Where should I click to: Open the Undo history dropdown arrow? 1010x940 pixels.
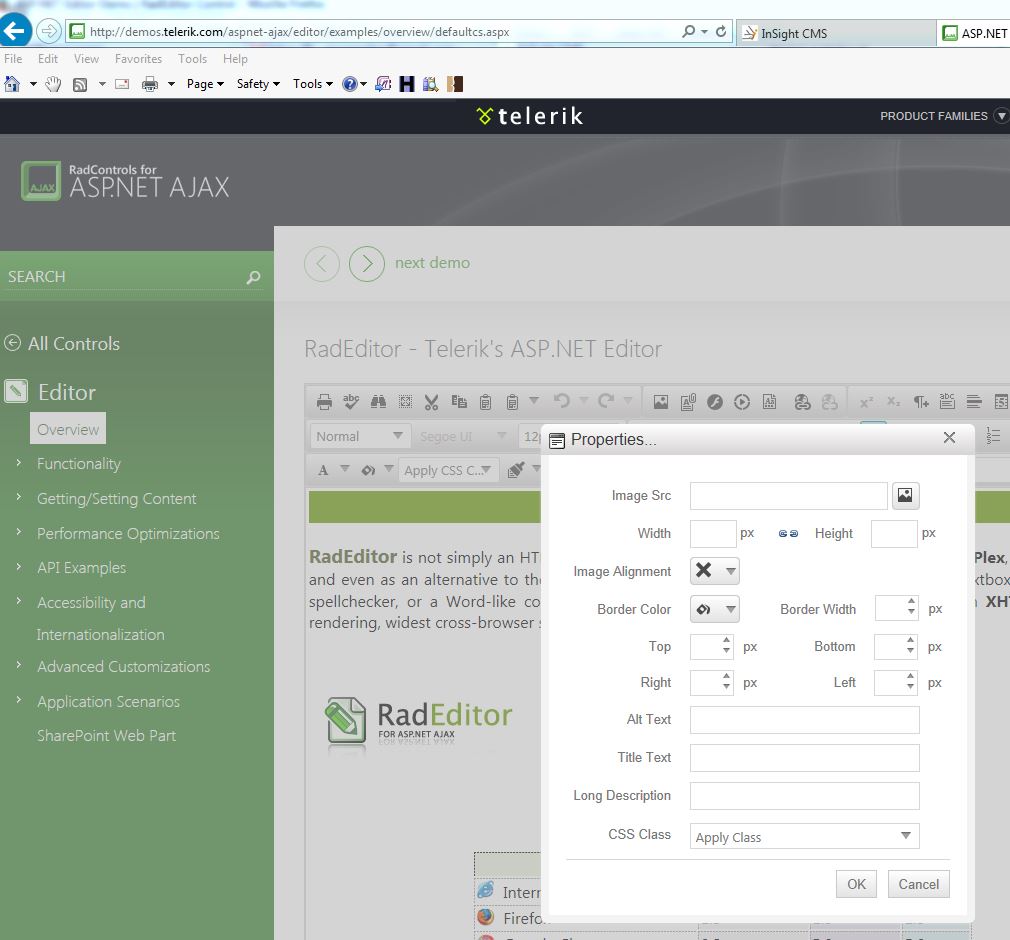584,401
